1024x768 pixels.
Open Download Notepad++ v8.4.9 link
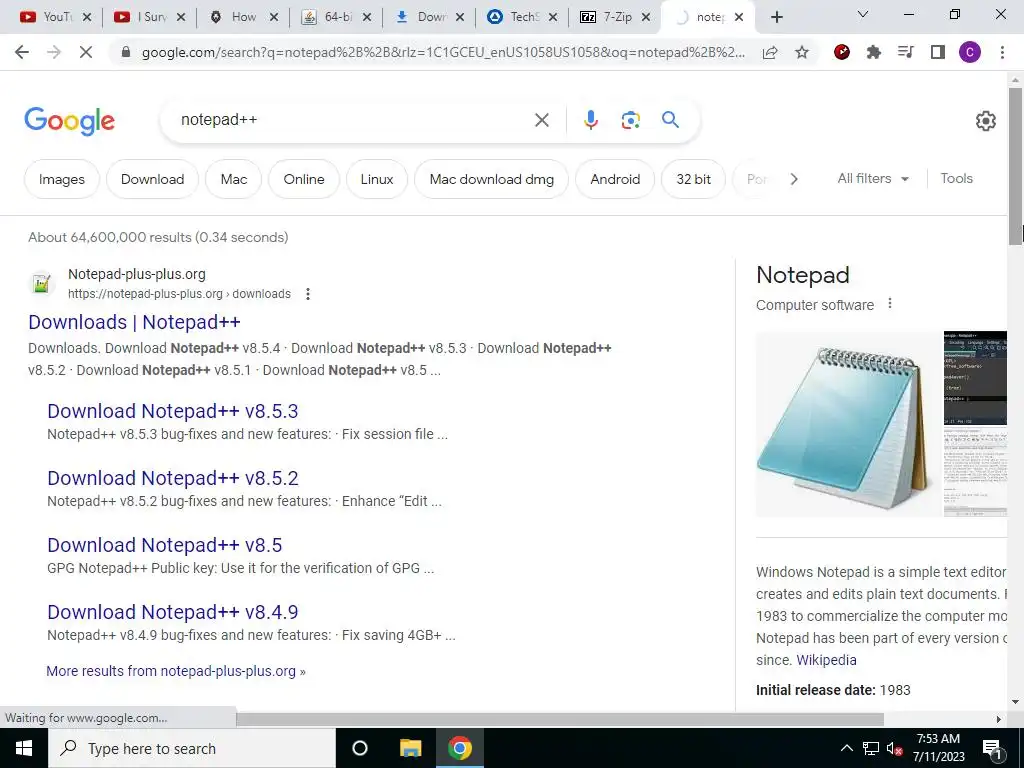(x=172, y=612)
